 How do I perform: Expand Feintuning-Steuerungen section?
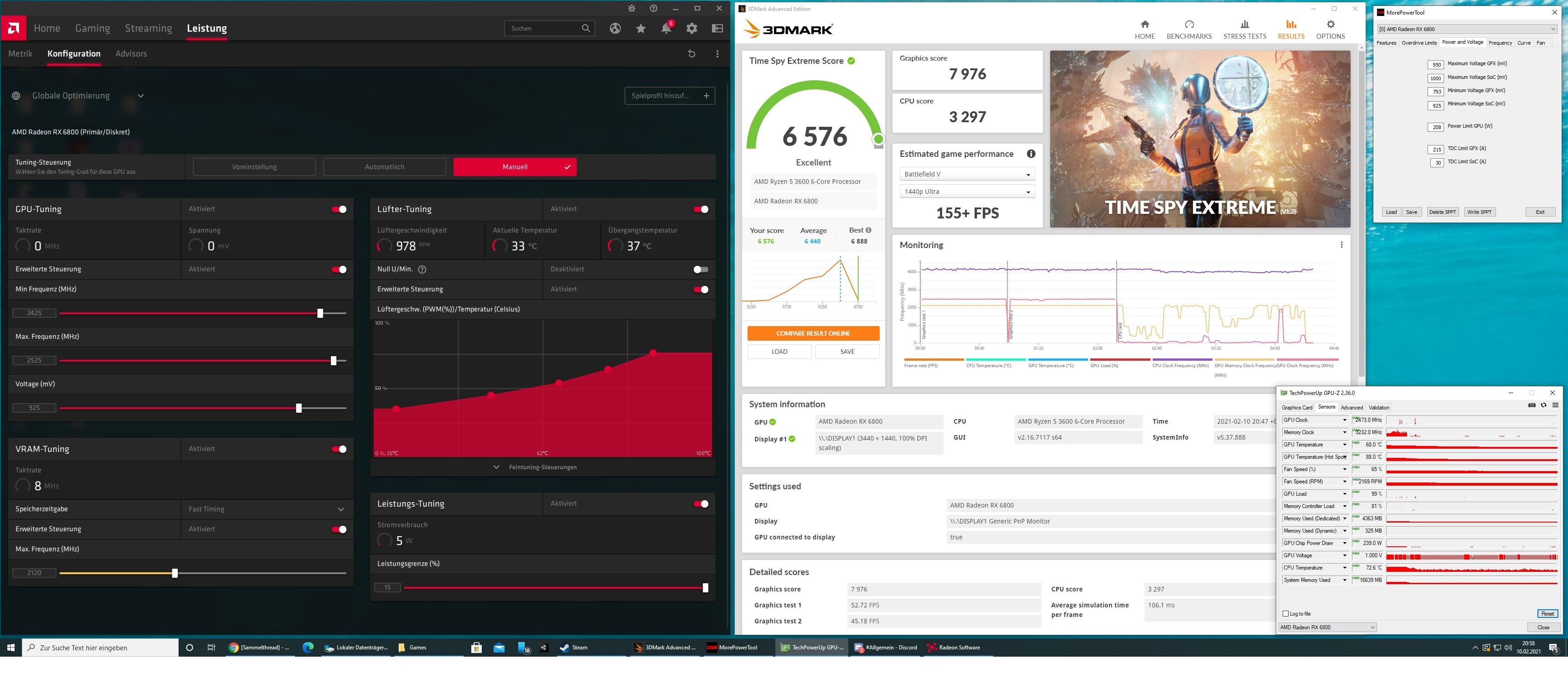point(535,467)
